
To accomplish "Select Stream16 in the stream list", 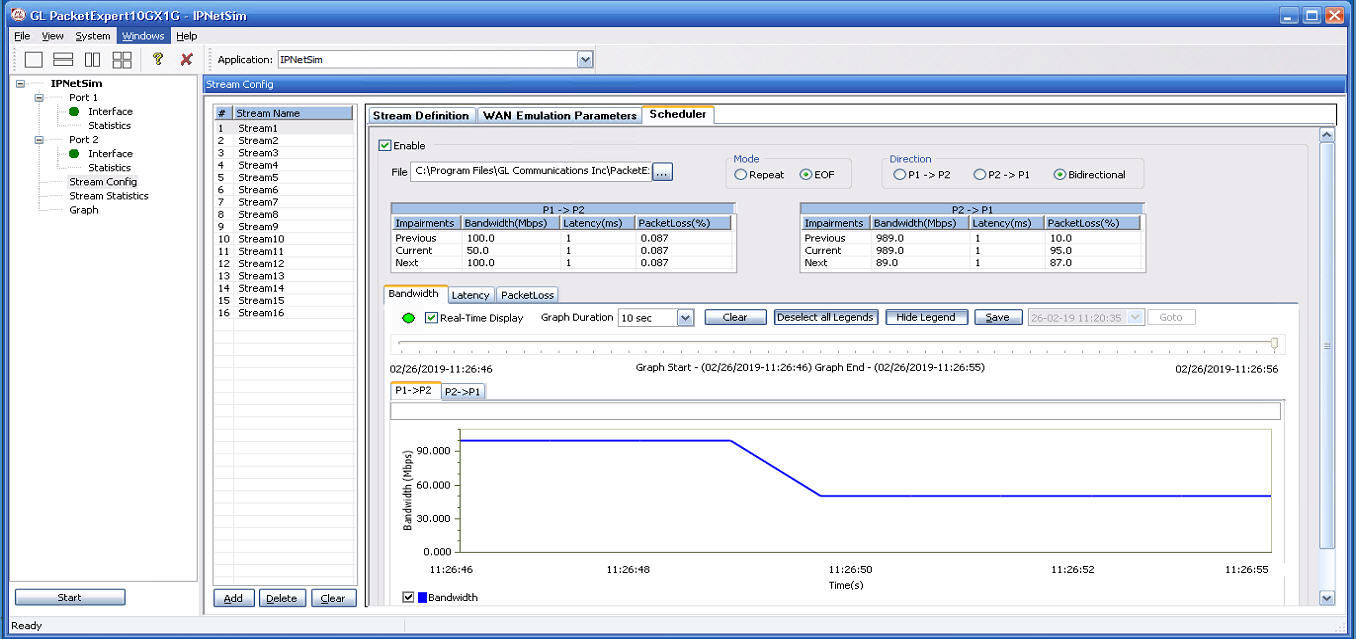I will point(284,313).
